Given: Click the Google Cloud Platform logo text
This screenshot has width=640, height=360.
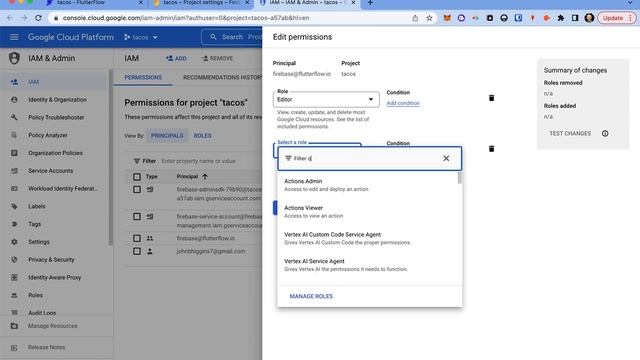Looking at the screenshot, I should [x=71, y=37].
